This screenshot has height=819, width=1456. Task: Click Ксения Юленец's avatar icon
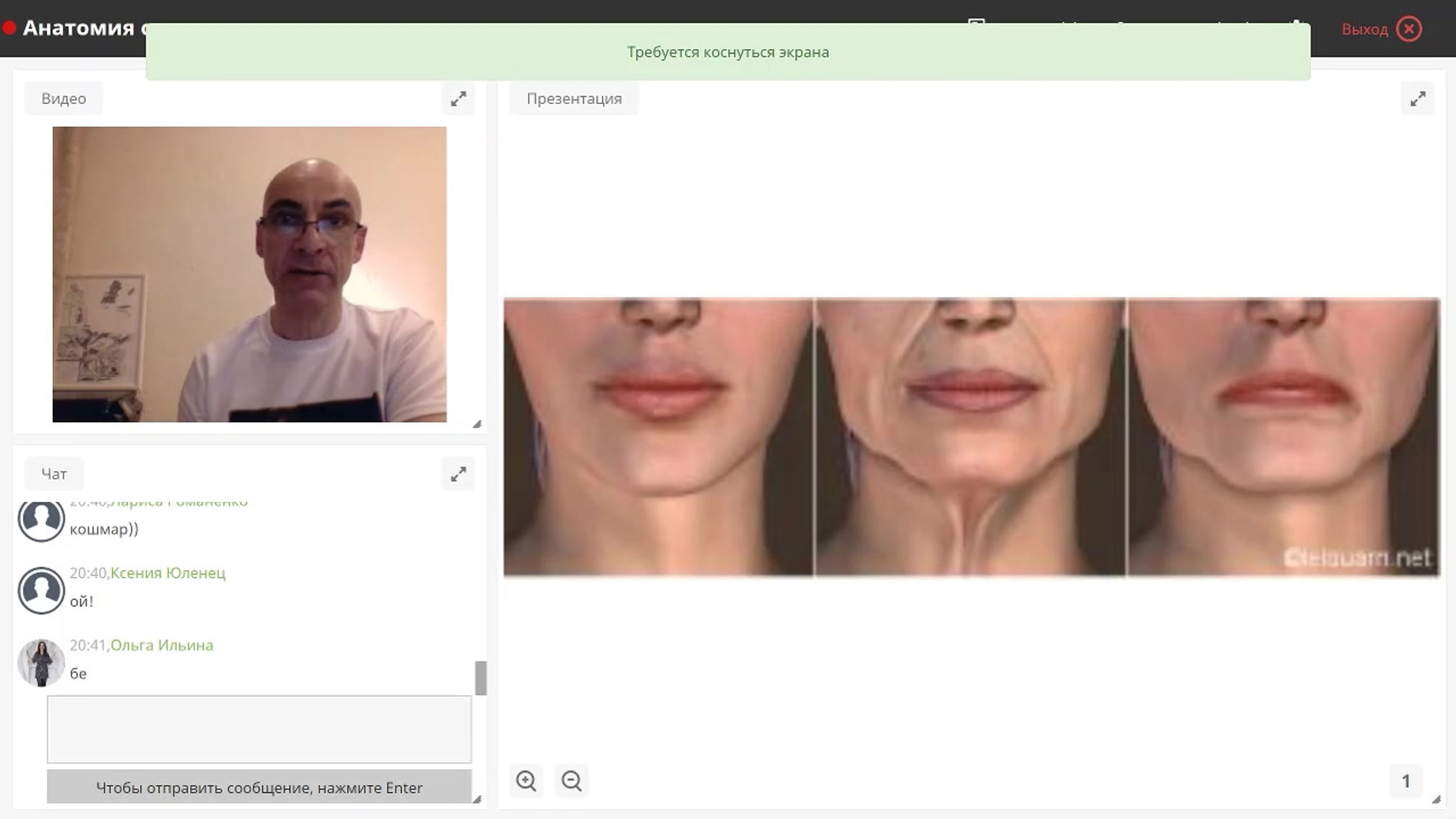pyautogui.click(x=41, y=591)
